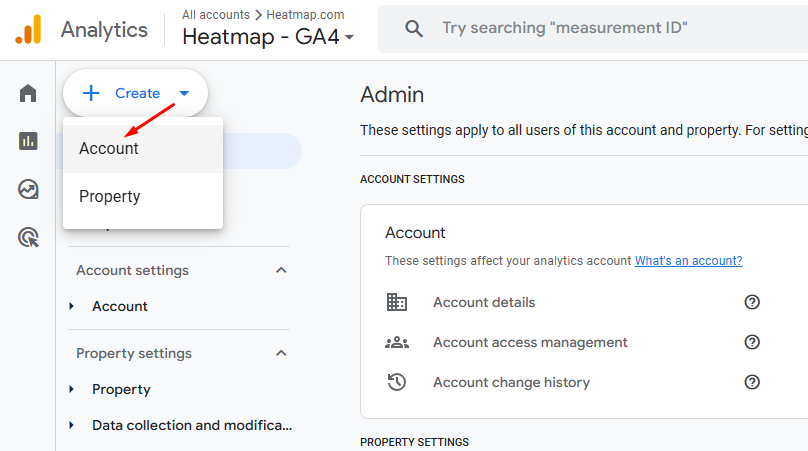This screenshot has width=808, height=451.
Task: Click the Admin page title
Action: pos(392,95)
